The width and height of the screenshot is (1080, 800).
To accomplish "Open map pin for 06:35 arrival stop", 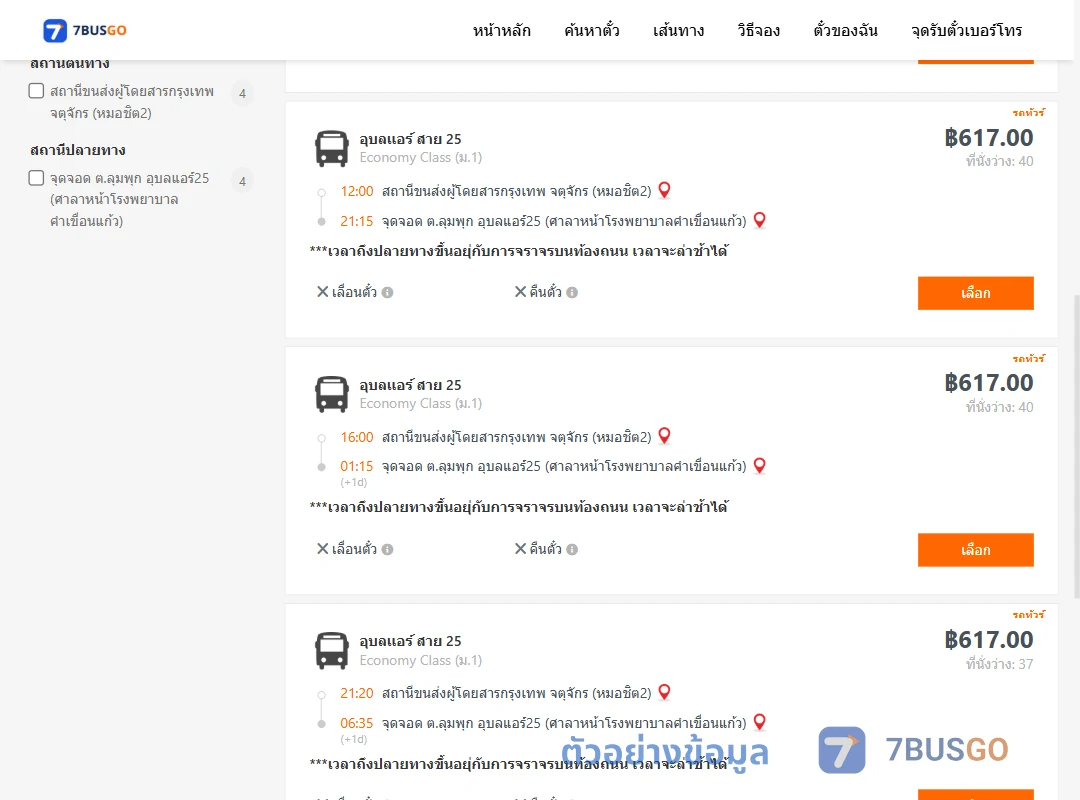I will point(759,722).
